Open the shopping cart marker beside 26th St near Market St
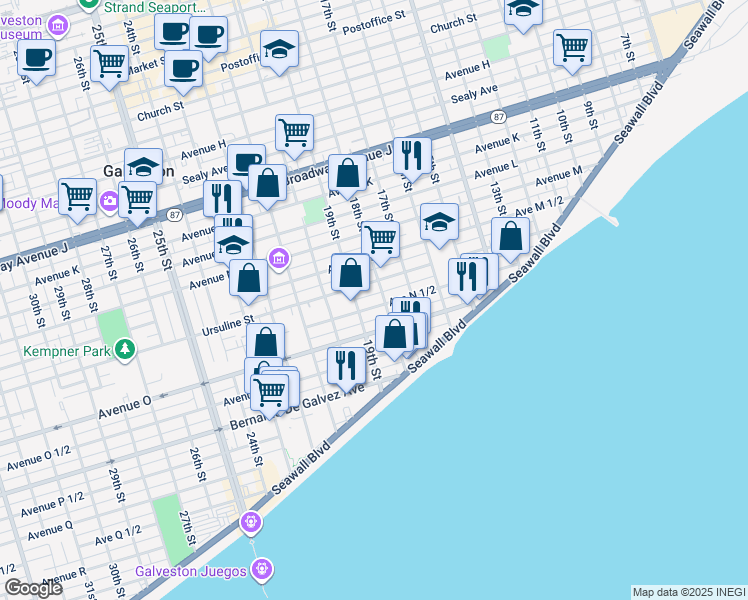748x600 pixels. pyautogui.click(x=109, y=65)
